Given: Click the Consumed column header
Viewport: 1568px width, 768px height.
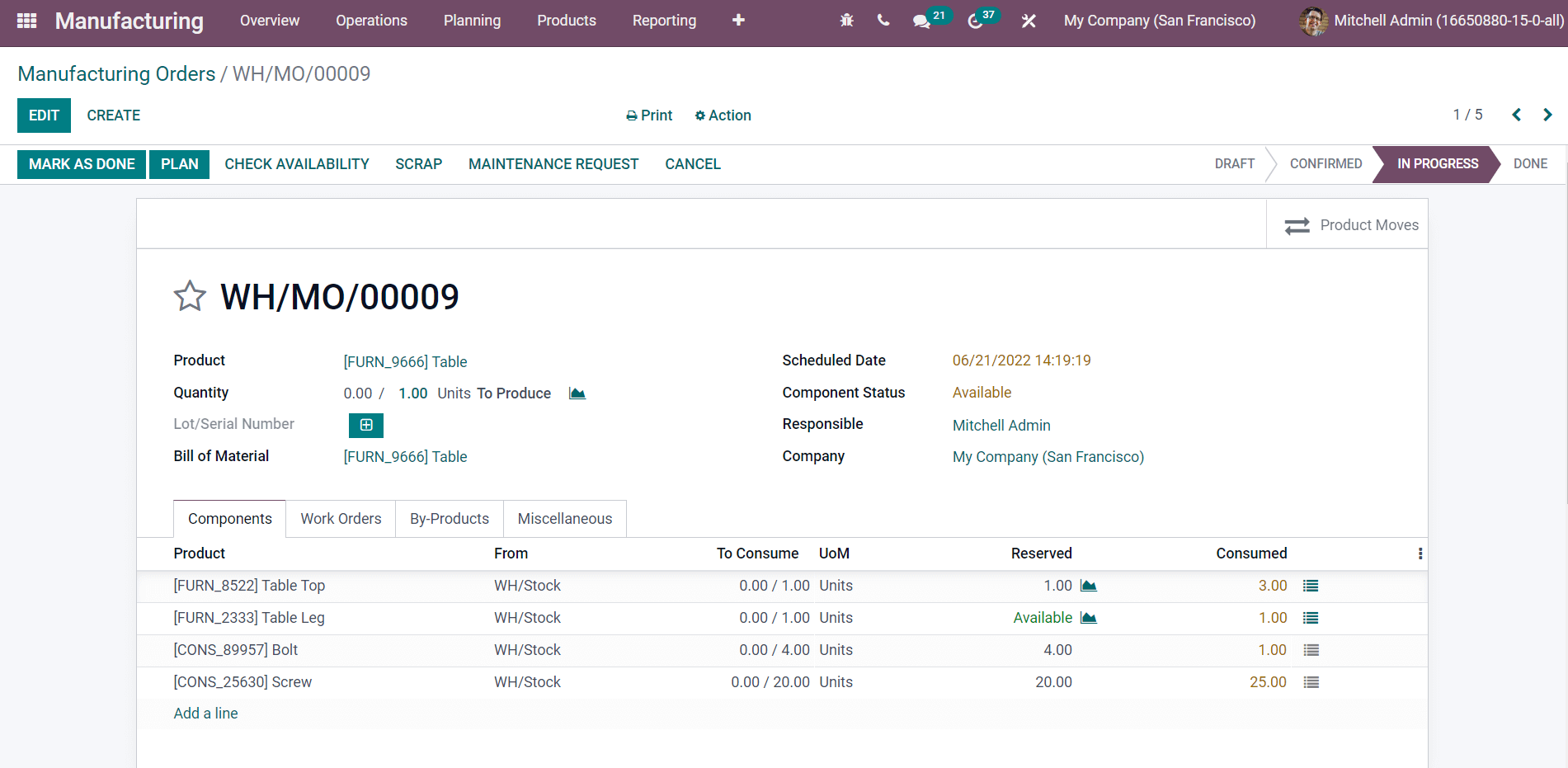Looking at the screenshot, I should coord(1251,554).
